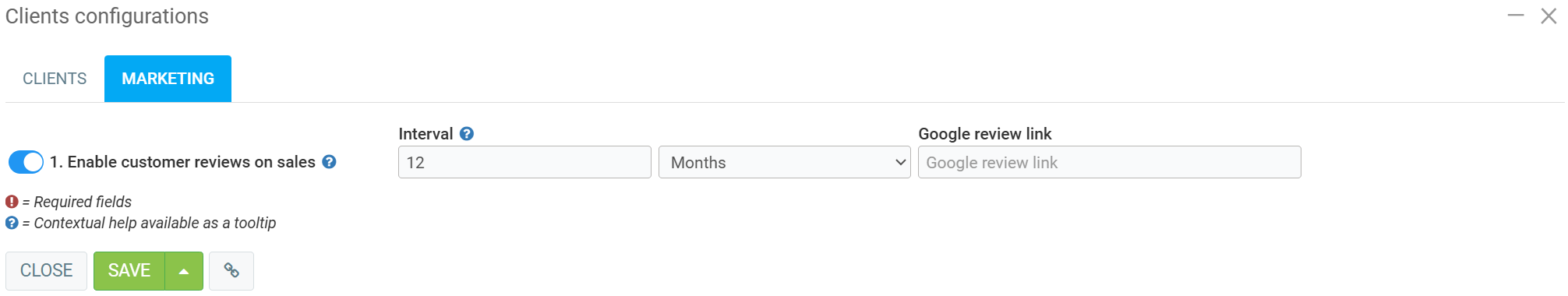Click help icon next to Enable customer reviews
Viewport: 1568px width, 296px height.
(330, 162)
